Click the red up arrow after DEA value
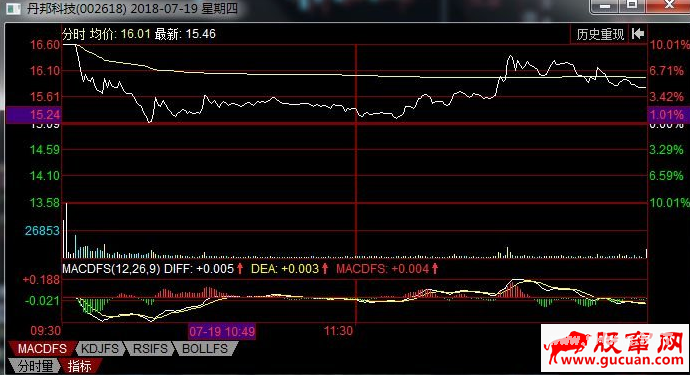This screenshot has width=690, height=375. click(325, 268)
